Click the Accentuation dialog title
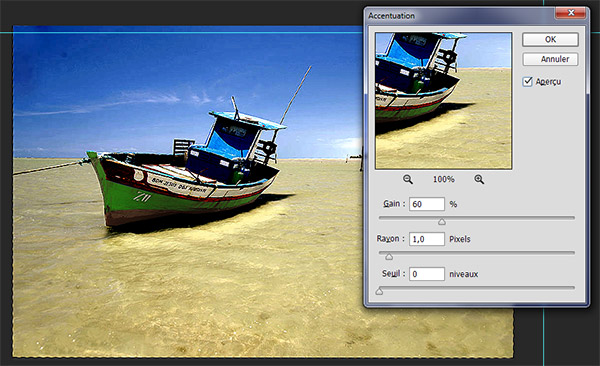600x366 pixels. (x=391, y=16)
